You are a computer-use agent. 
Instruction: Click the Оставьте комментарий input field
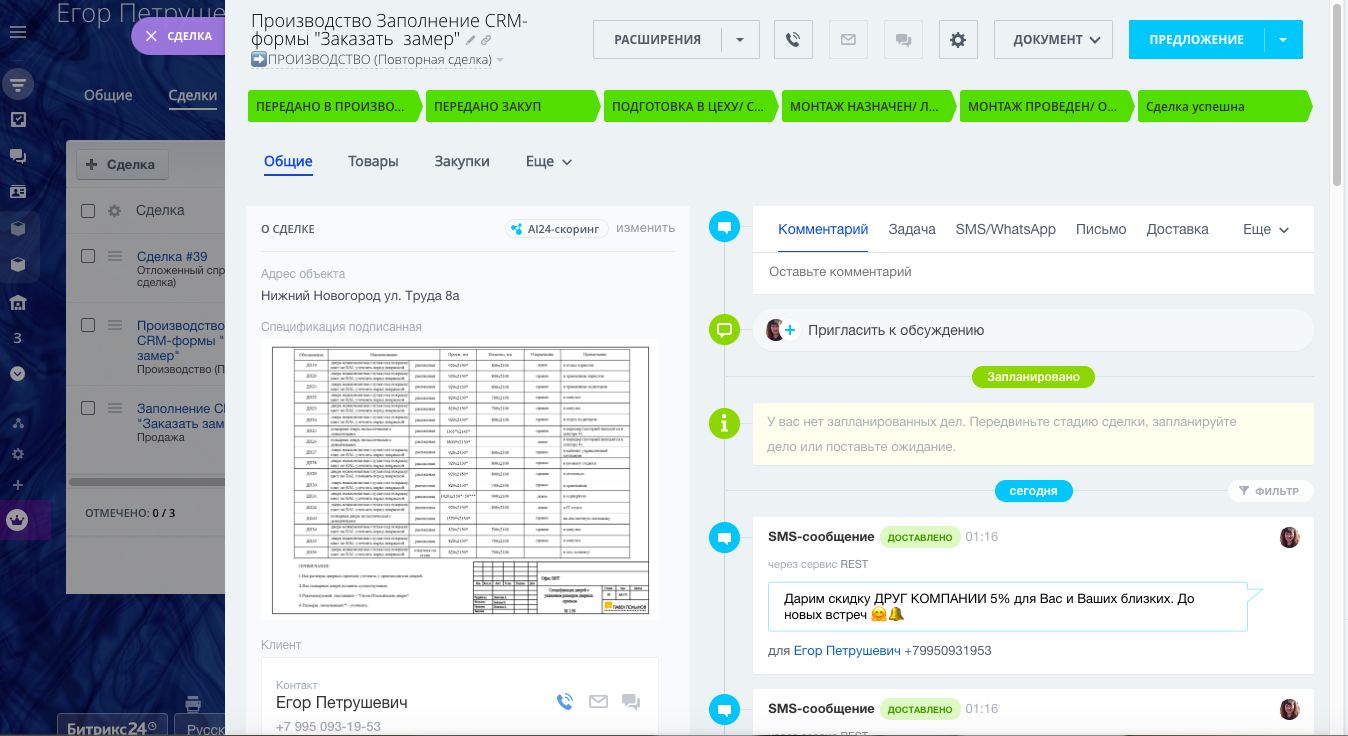point(1033,272)
